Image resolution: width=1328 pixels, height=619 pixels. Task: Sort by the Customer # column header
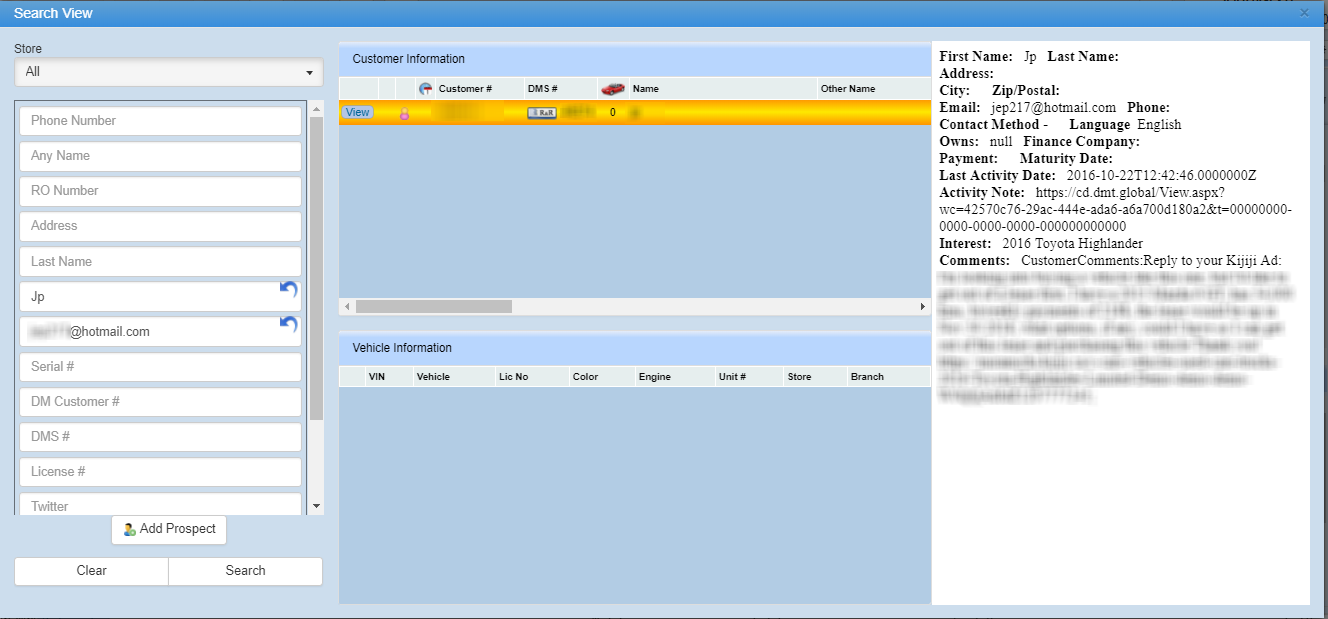click(465, 89)
